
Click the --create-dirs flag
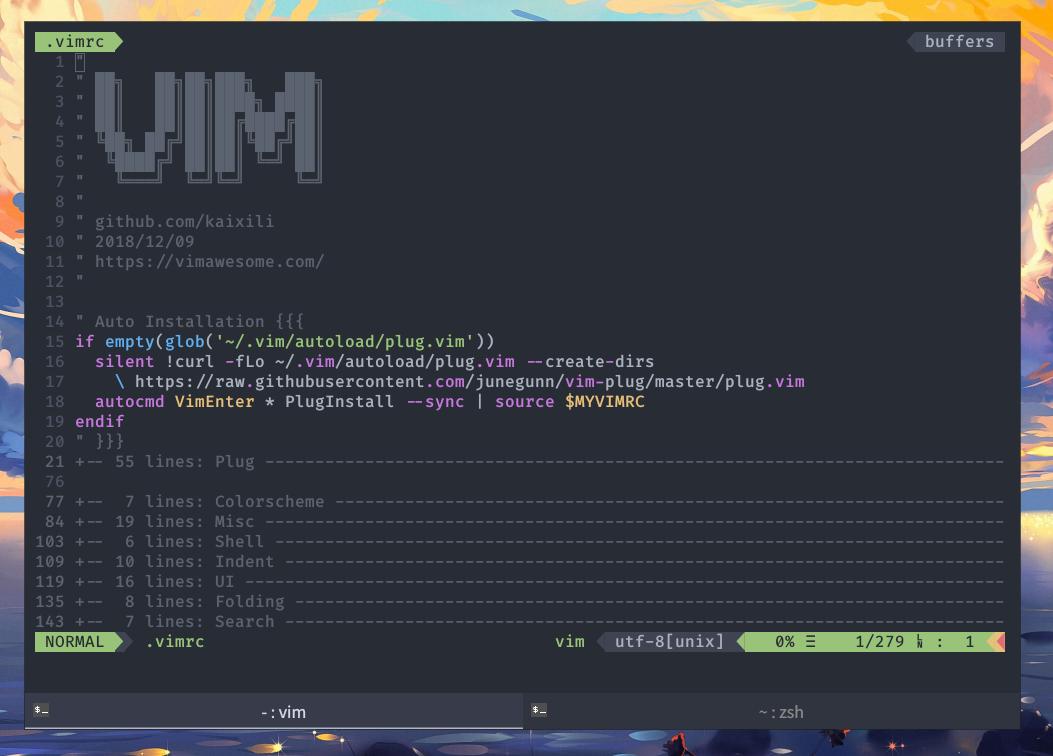[x=590, y=362]
